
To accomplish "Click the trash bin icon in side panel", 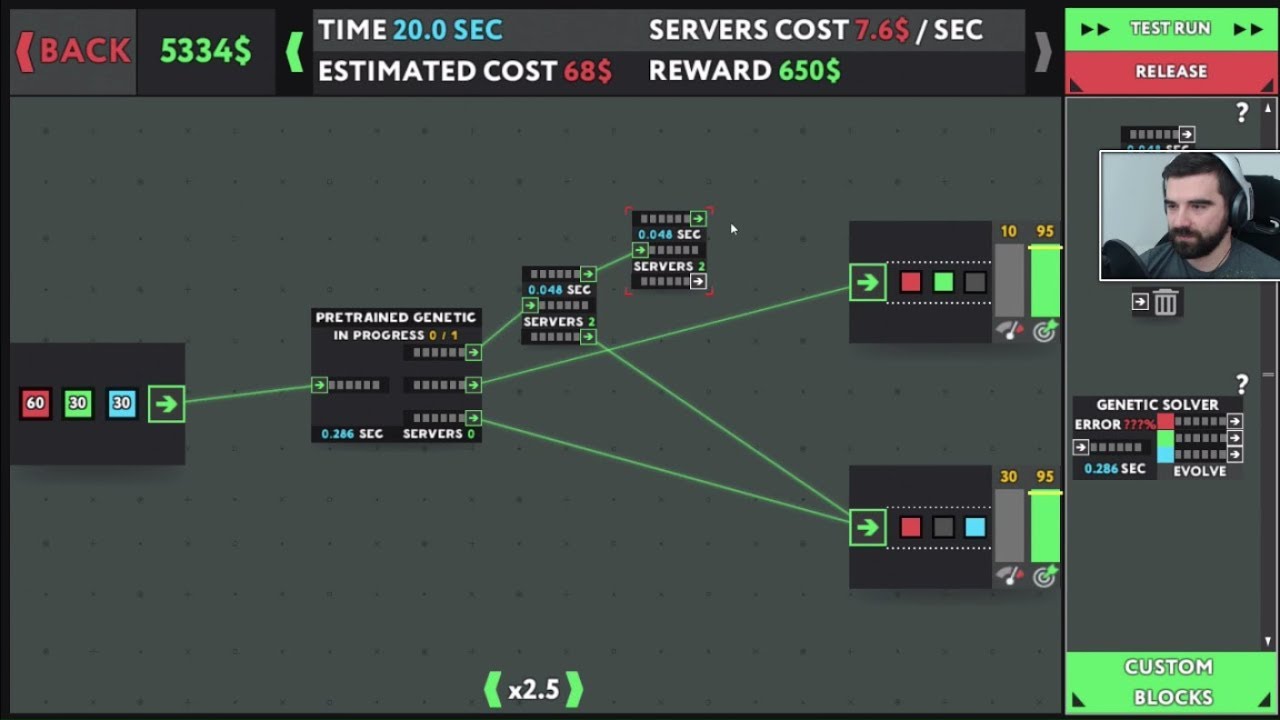I will (x=1165, y=302).
